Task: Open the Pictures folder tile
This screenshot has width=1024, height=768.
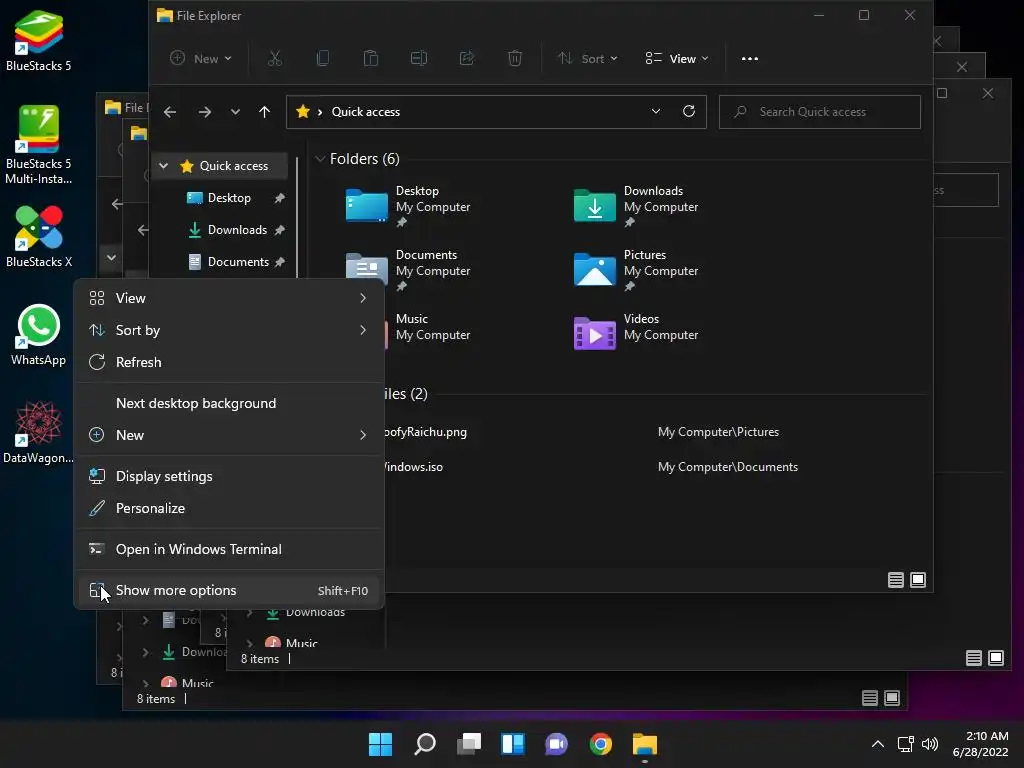Action: tap(636, 270)
